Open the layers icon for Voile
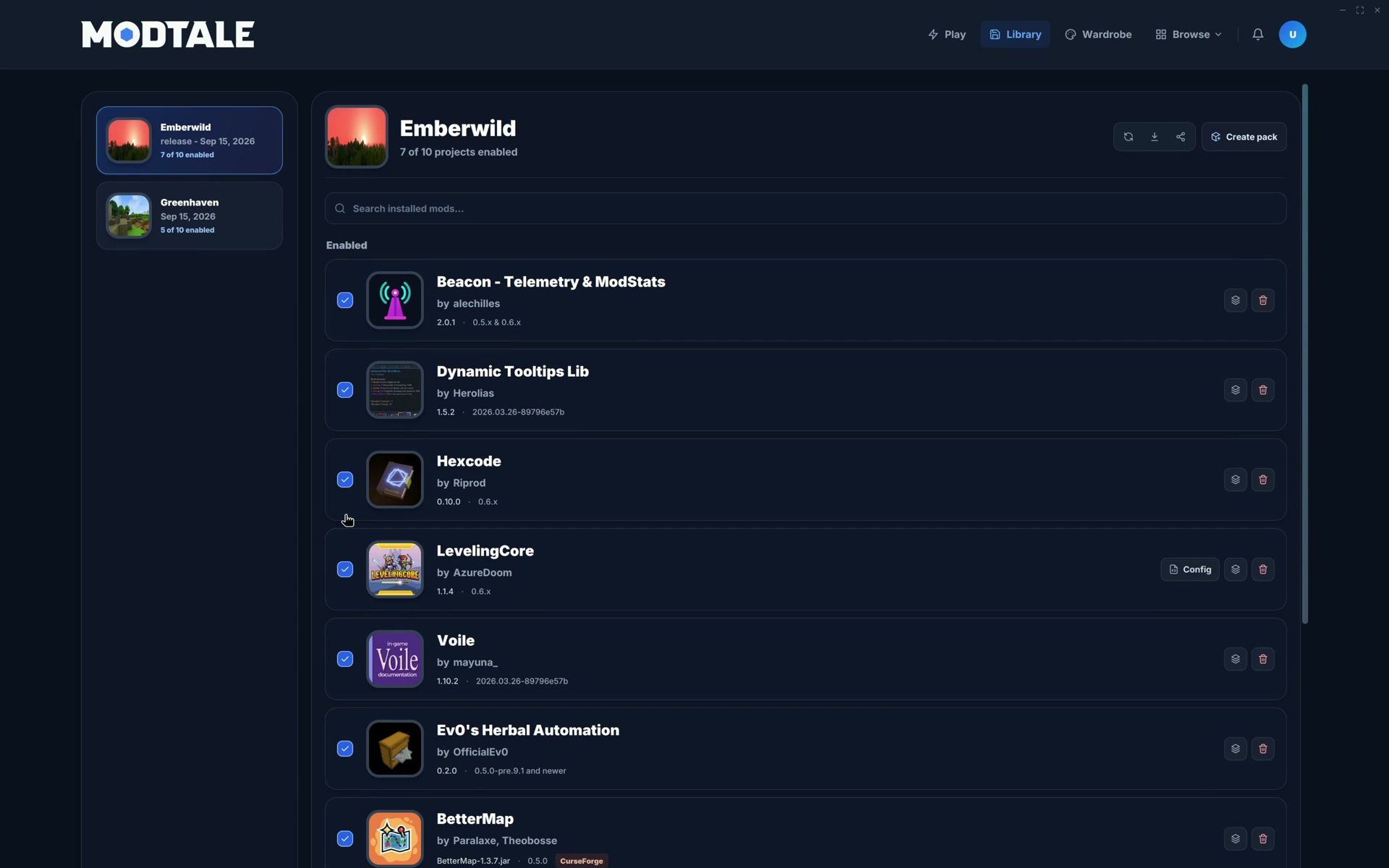Screen dimensions: 1389x868 pyautogui.click(x=1236, y=659)
